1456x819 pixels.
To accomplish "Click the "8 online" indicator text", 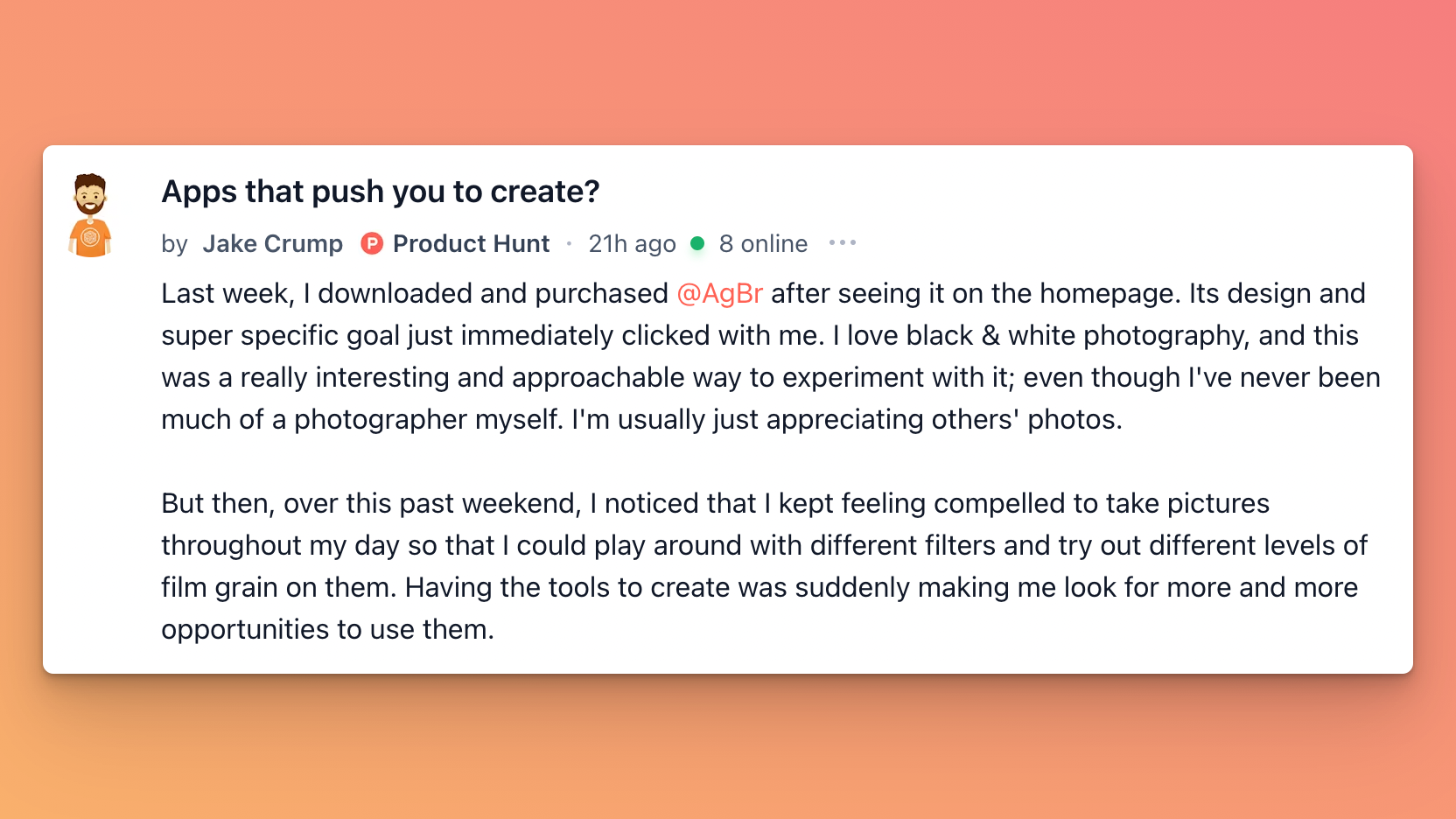I will pyautogui.click(x=763, y=243).
